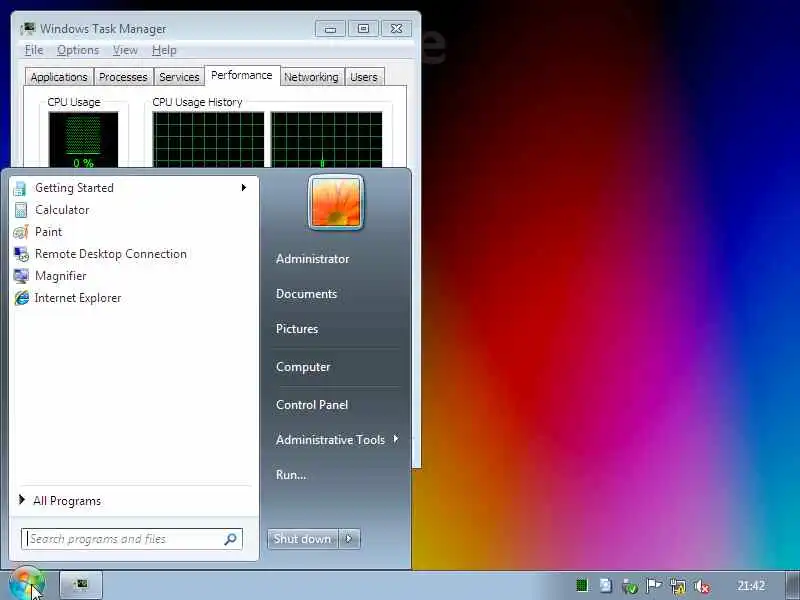Start Remote Desktop Connection
The image size is (800, 600).
click(x=133, y=254)
